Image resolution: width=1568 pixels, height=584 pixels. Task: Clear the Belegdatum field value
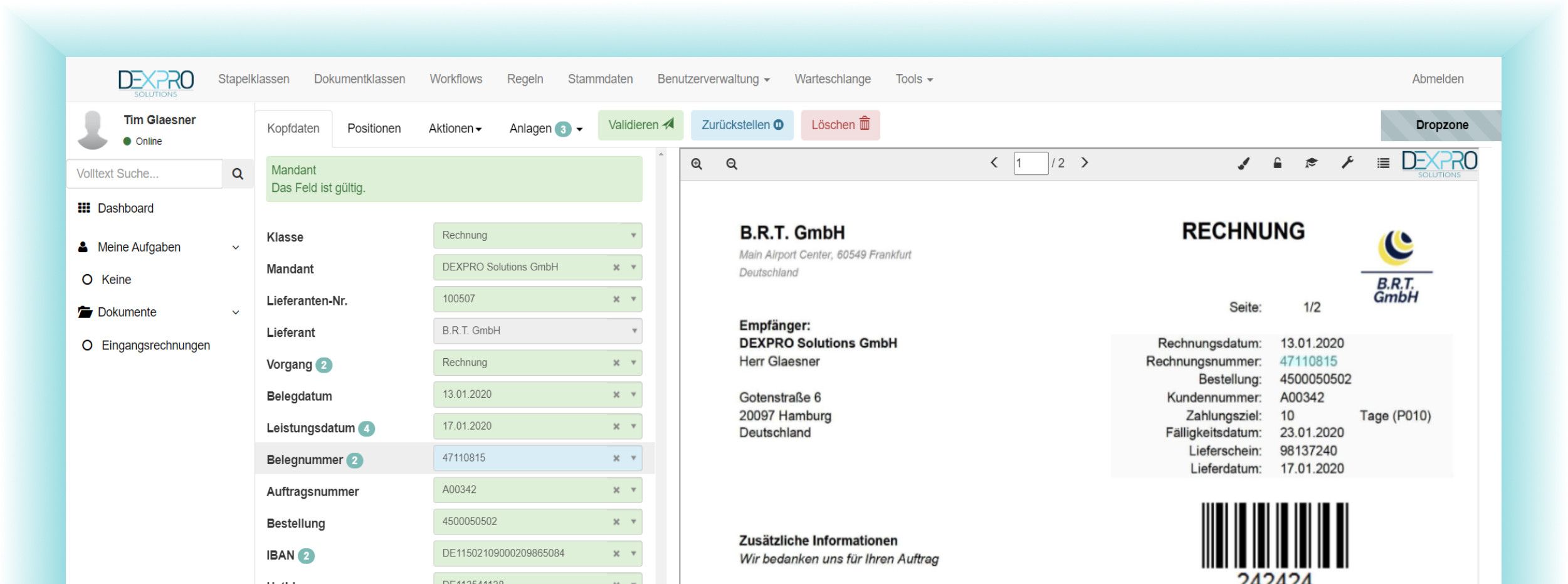pyautogui.click(x=616, y=395)
